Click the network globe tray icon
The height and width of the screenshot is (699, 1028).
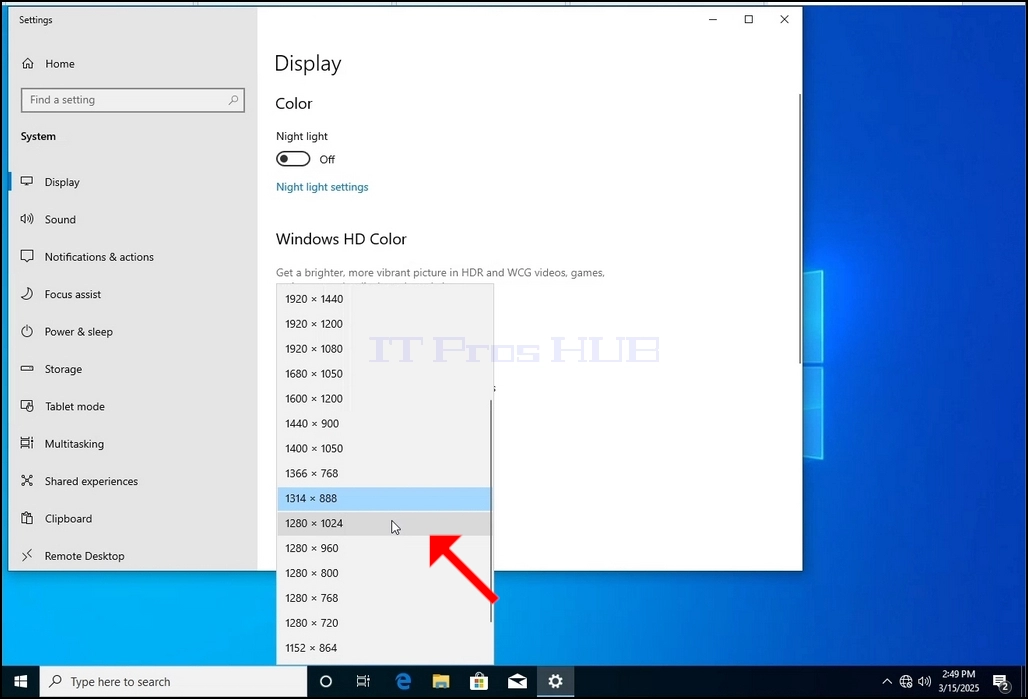(905, 682)
